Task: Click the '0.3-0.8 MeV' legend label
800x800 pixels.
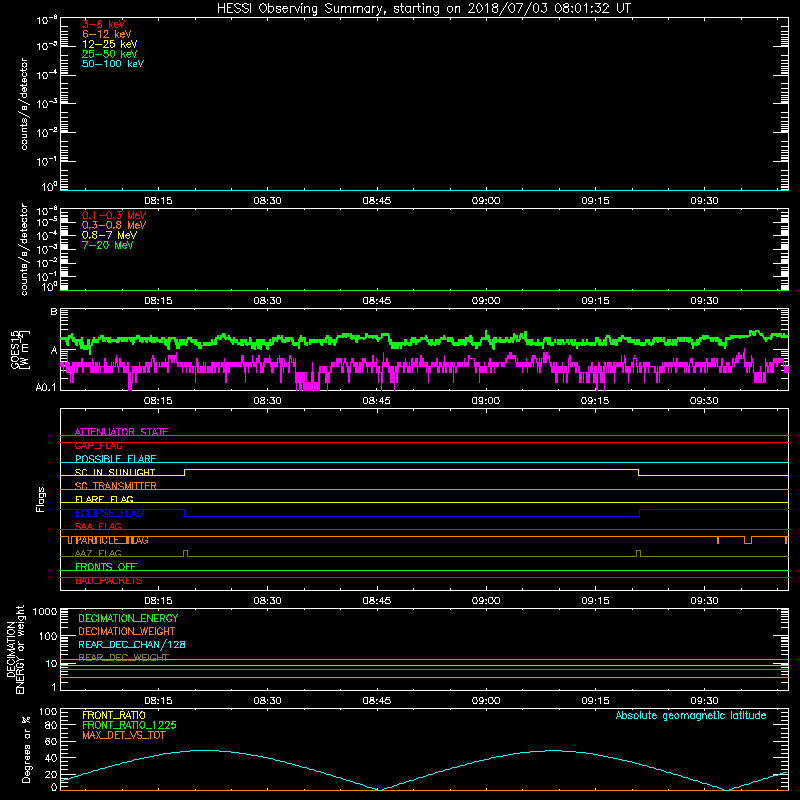Action: pyautogui.click(x=114, y=225)
